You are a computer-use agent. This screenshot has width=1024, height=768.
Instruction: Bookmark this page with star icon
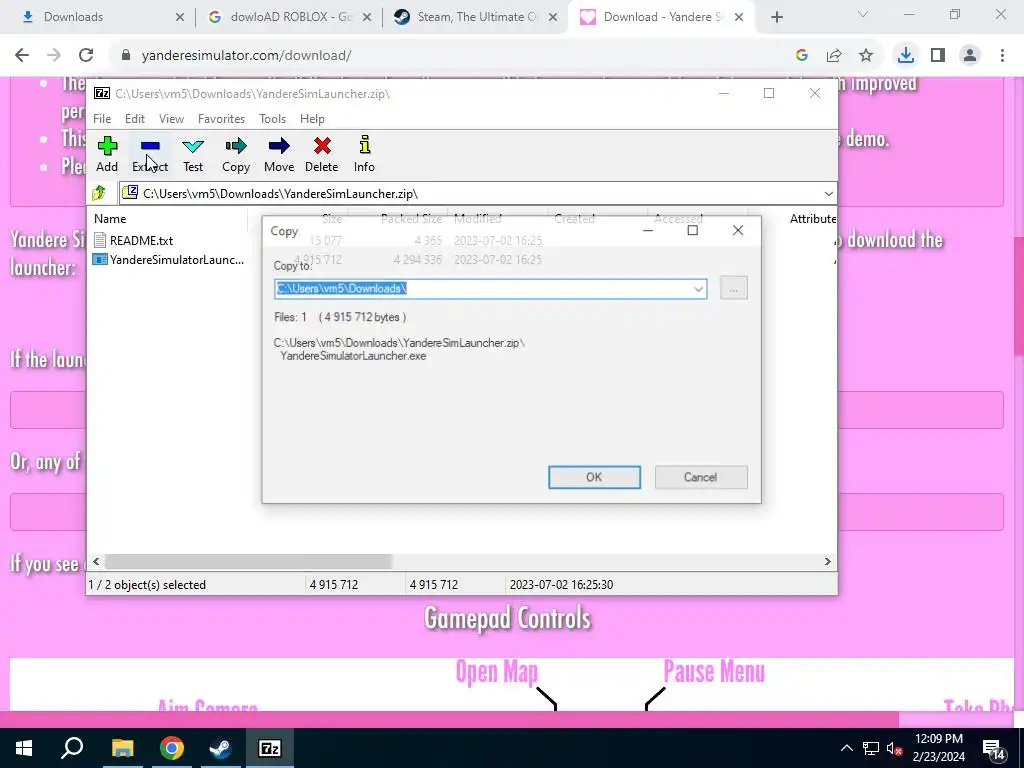[x=865, y=56]
